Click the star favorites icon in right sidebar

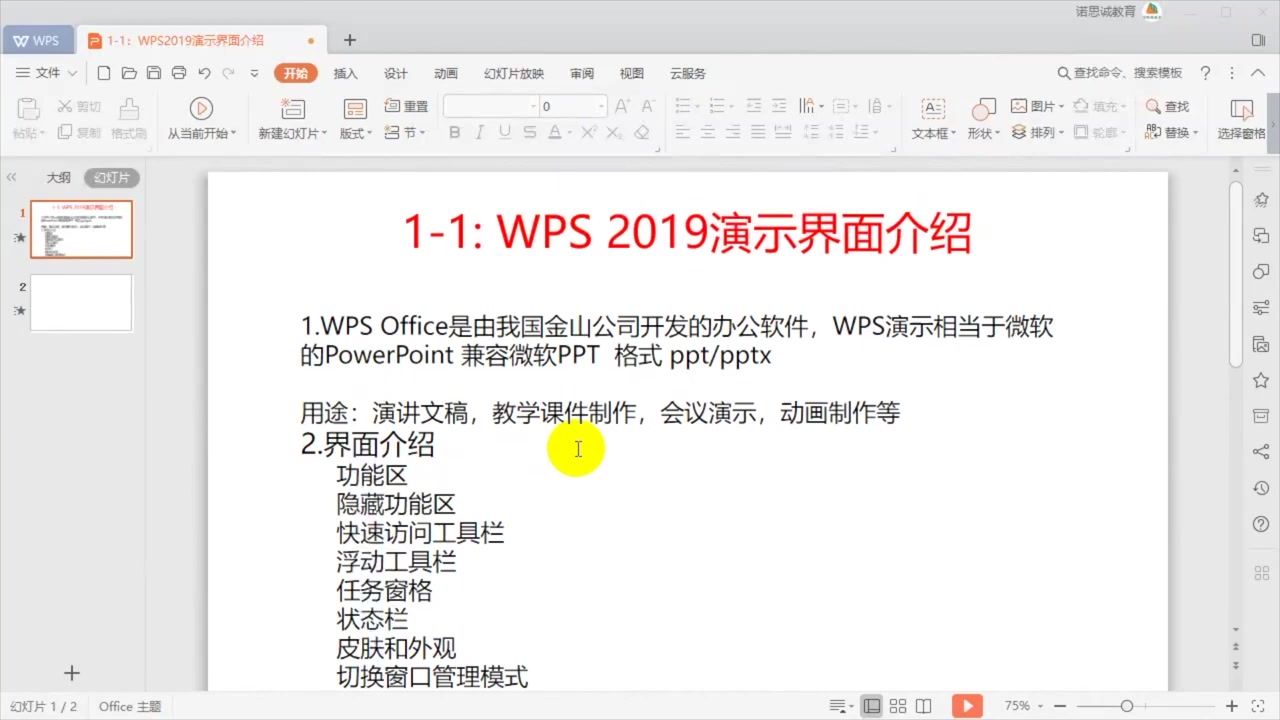coord(1261,380)
